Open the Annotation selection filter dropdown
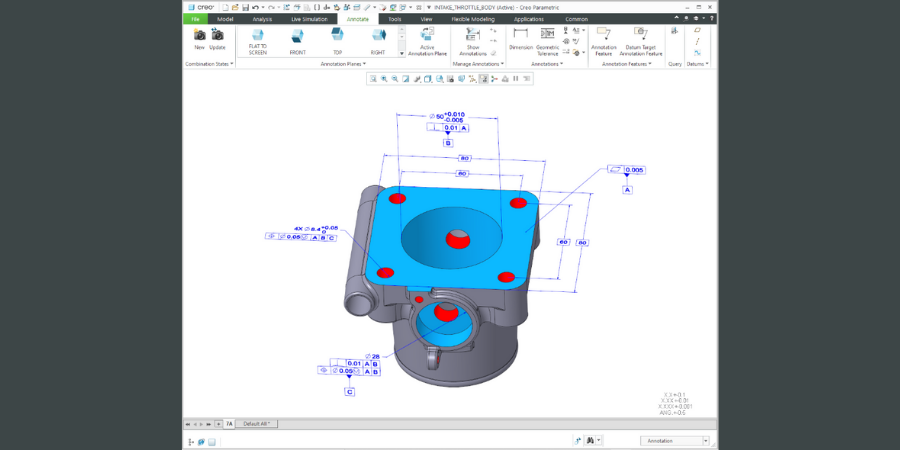Image resolution: width=900 pixels, height=450 pixels. tap(705, 440)
